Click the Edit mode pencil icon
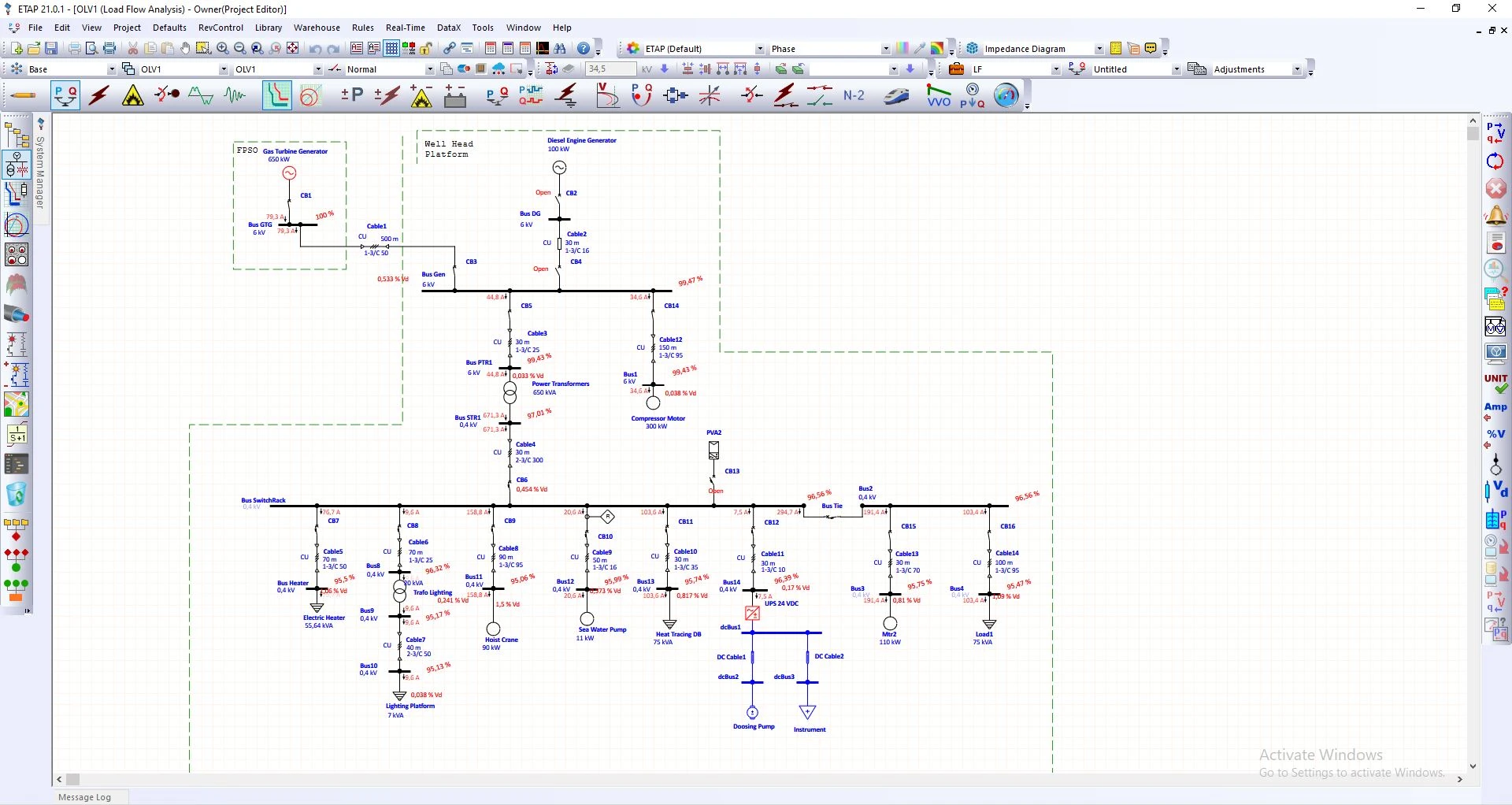Viewport: 1512px width, 805px height. pyautogui.click(x=23, y=96)
